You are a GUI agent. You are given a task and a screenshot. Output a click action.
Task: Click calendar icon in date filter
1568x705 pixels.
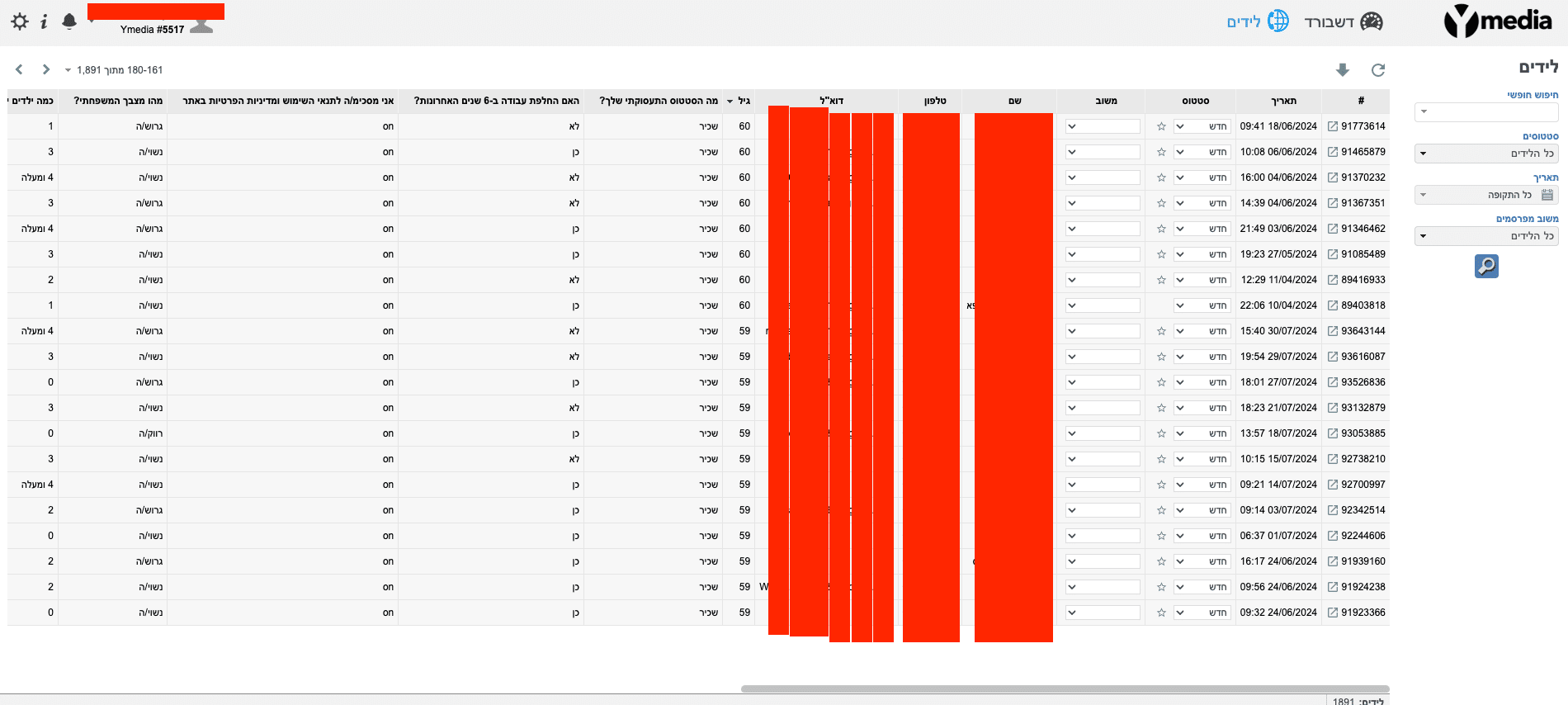tap(1547, 195)
